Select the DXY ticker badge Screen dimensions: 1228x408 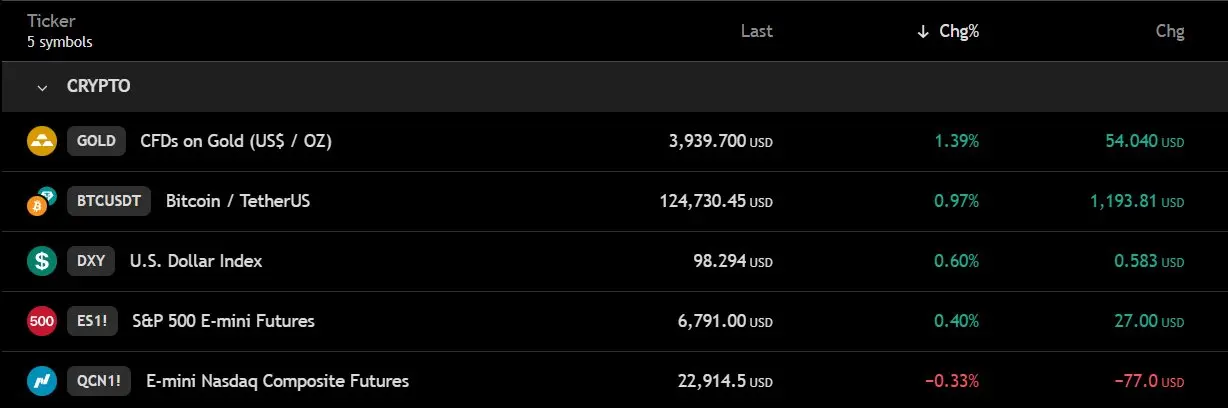(x=91, y=261)
